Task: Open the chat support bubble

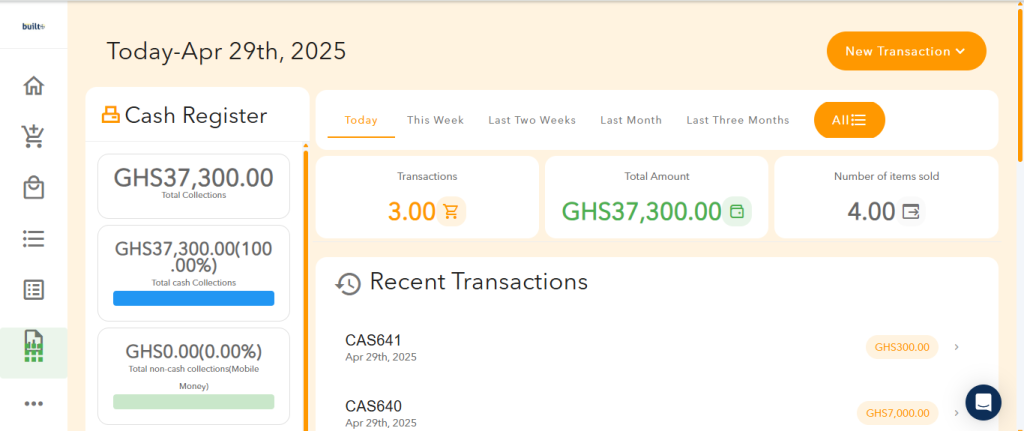Action: tap(983, 402)
